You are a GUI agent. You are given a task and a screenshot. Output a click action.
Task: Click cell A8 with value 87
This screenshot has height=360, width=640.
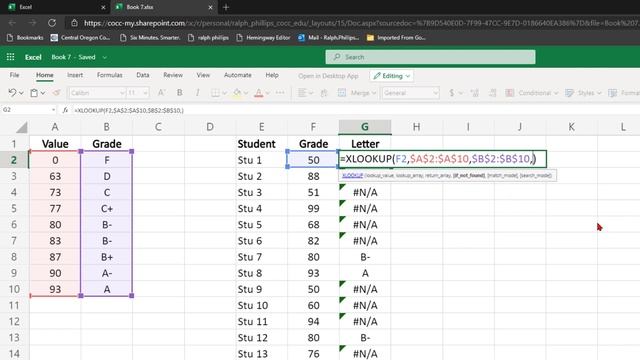pyautogui.click(x=55, y=257)
